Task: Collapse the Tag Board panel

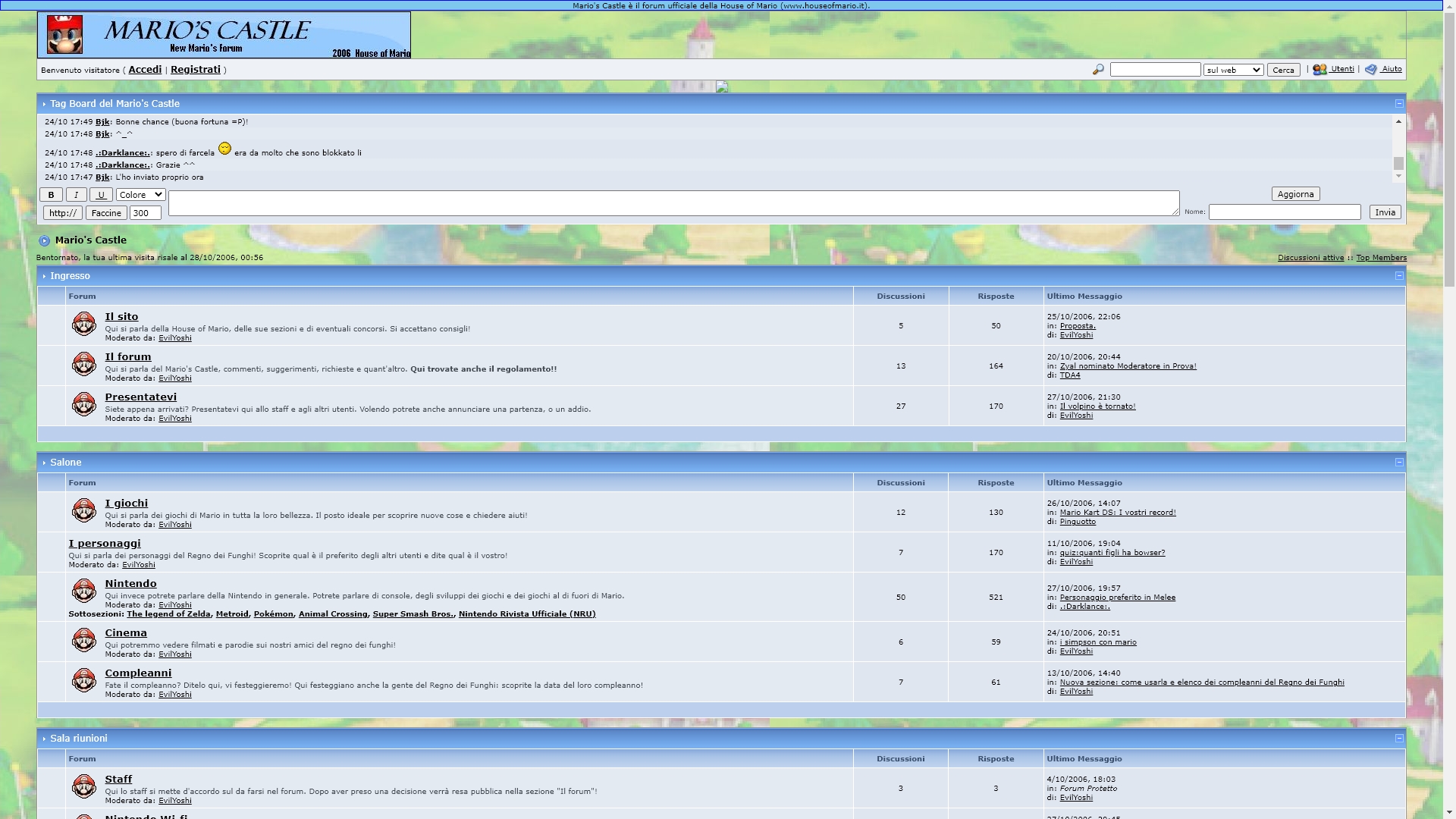Action: coord(1399,104)
